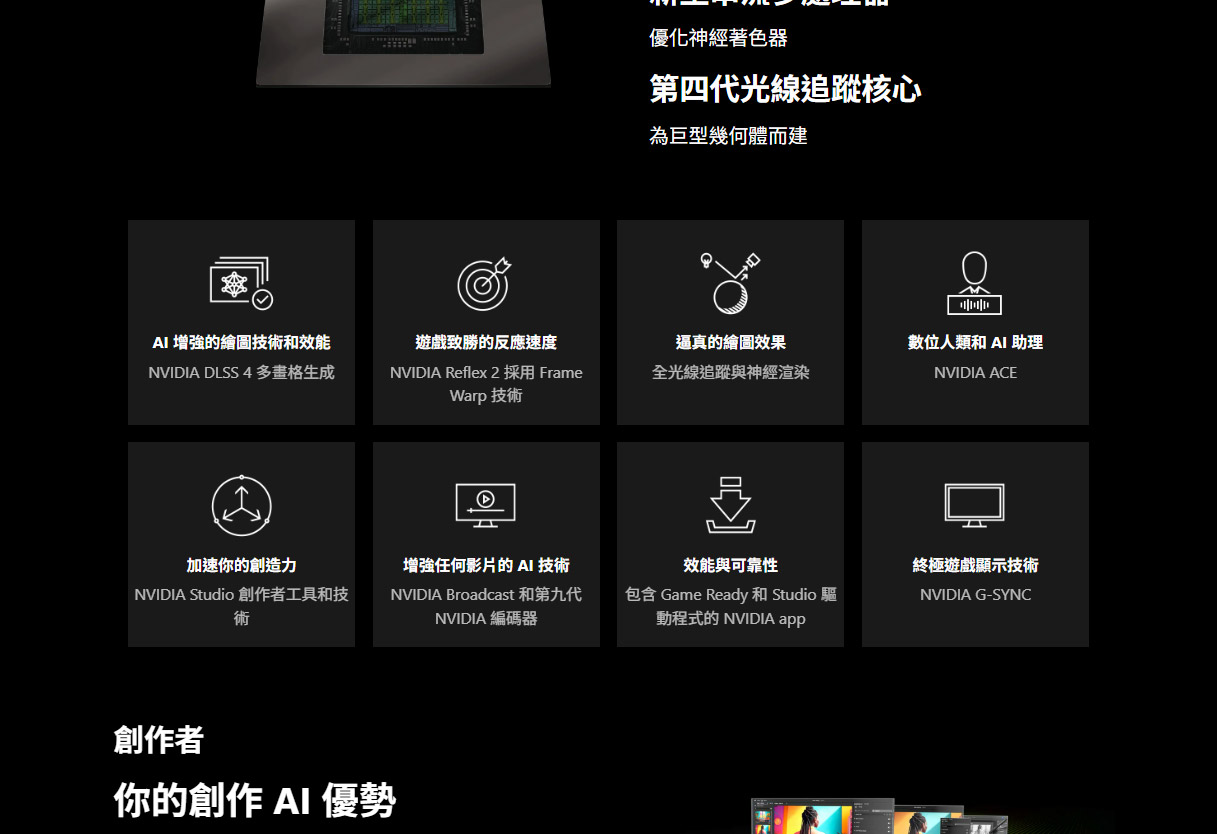This screenshot has width=1217, height=834.
Task: Open the 逼真的繪圖效果 heading
Action: [x=730, y=342]
